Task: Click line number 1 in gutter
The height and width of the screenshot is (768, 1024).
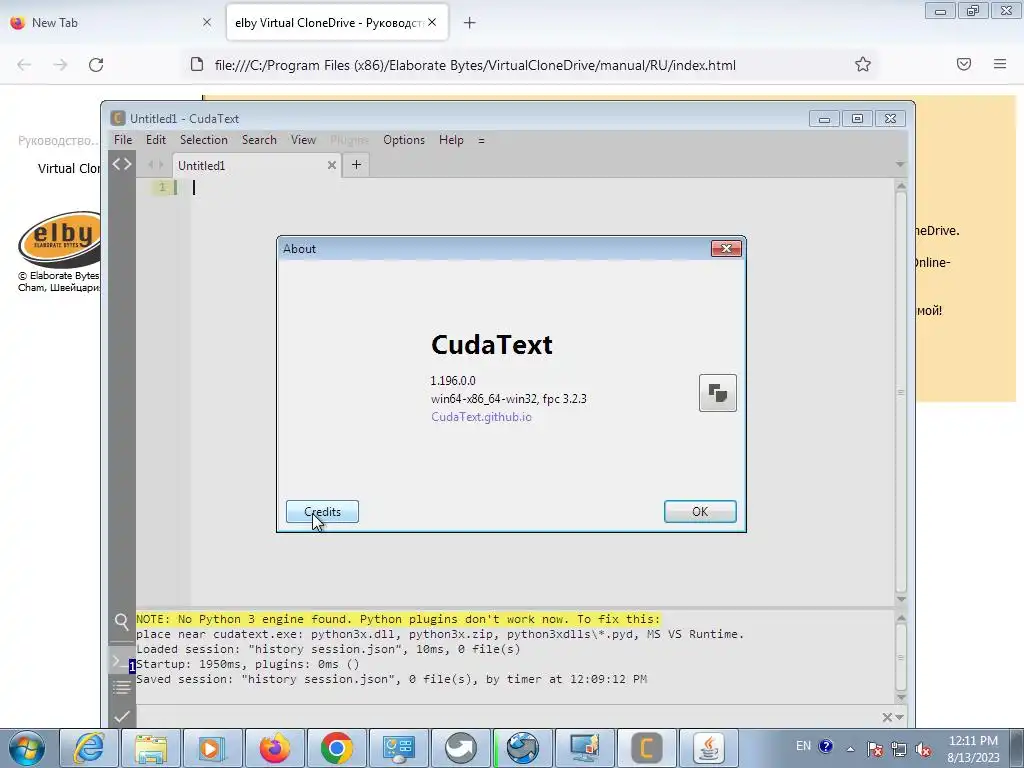Action: (x=162, y=187)
